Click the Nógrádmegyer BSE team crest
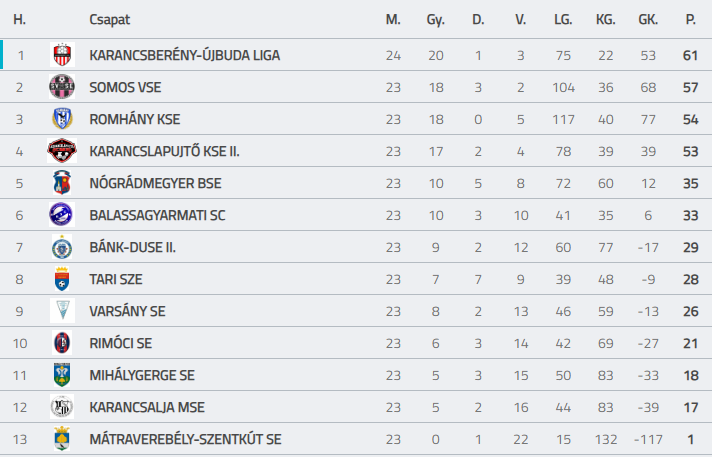 click(x=62, y=183)
